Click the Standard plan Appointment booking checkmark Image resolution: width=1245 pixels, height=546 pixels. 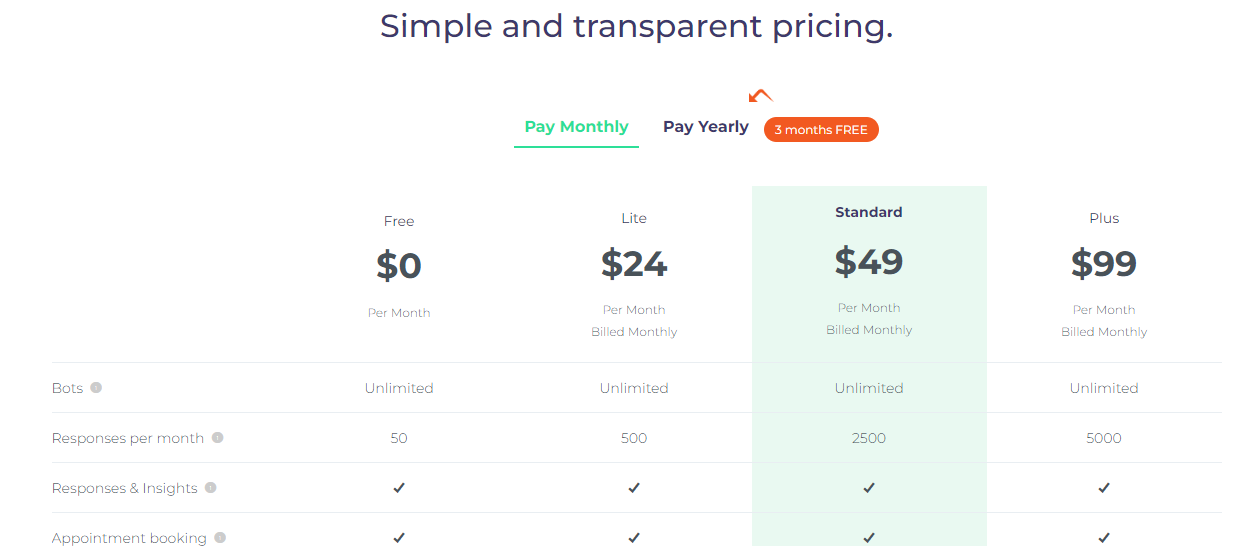(869, 538)
